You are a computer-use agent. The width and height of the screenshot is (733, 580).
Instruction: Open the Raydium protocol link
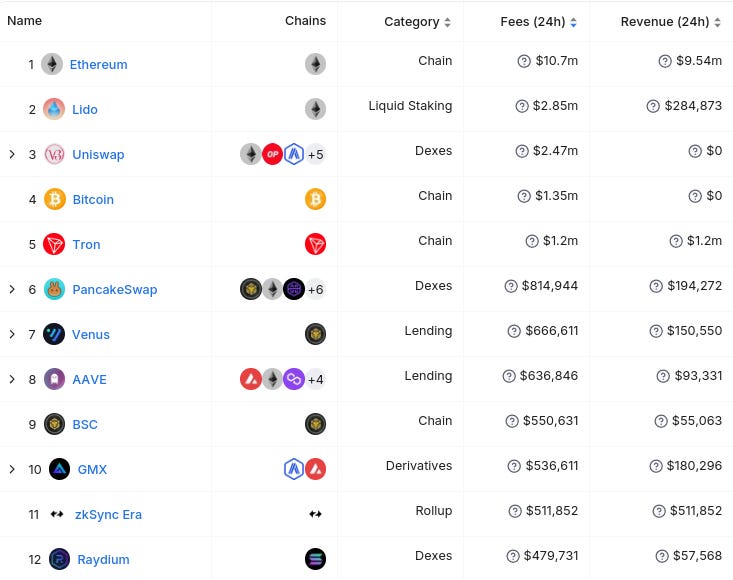(x=103, y=559)
